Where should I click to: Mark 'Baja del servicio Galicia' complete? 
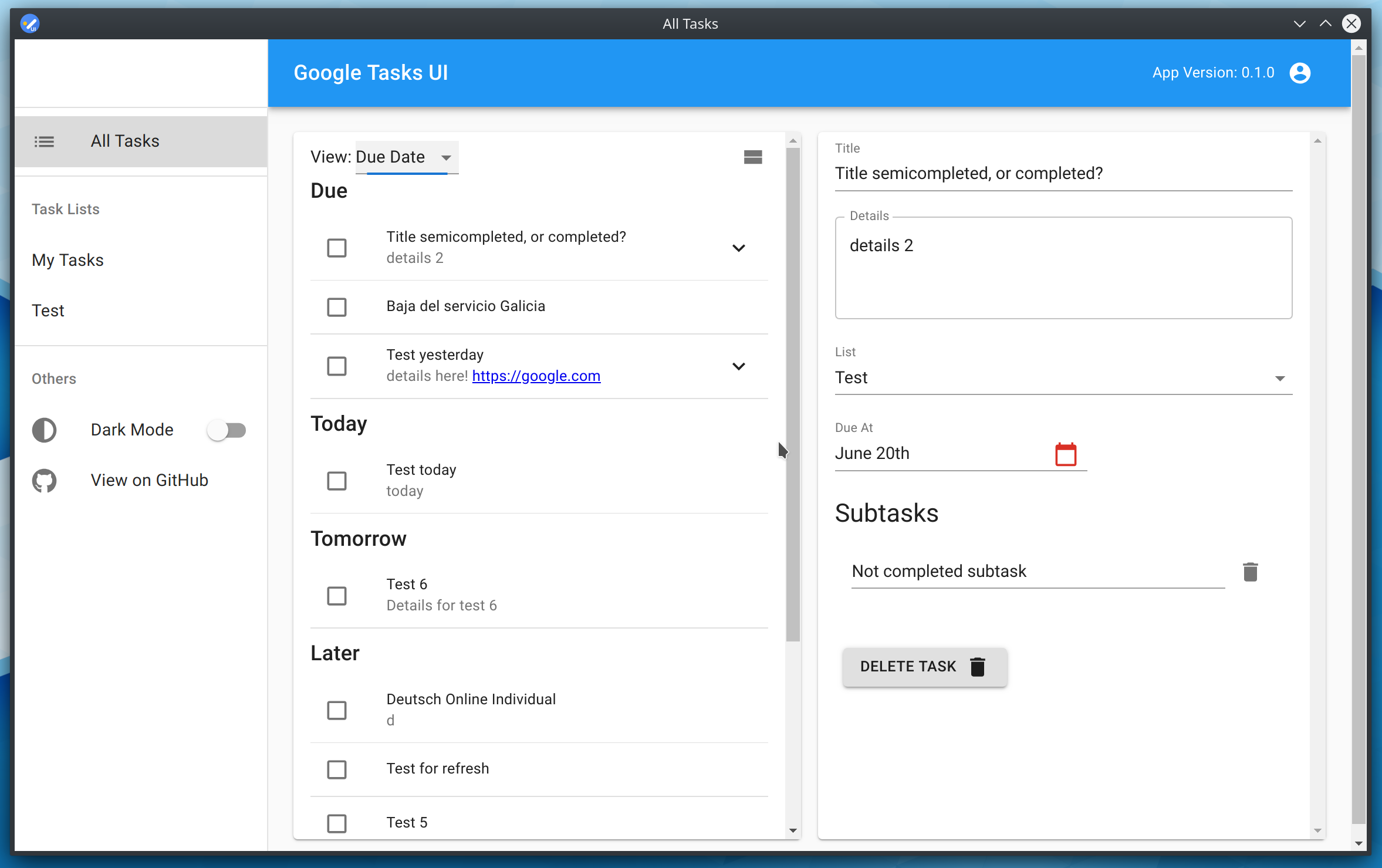click(x=337, y=307)
